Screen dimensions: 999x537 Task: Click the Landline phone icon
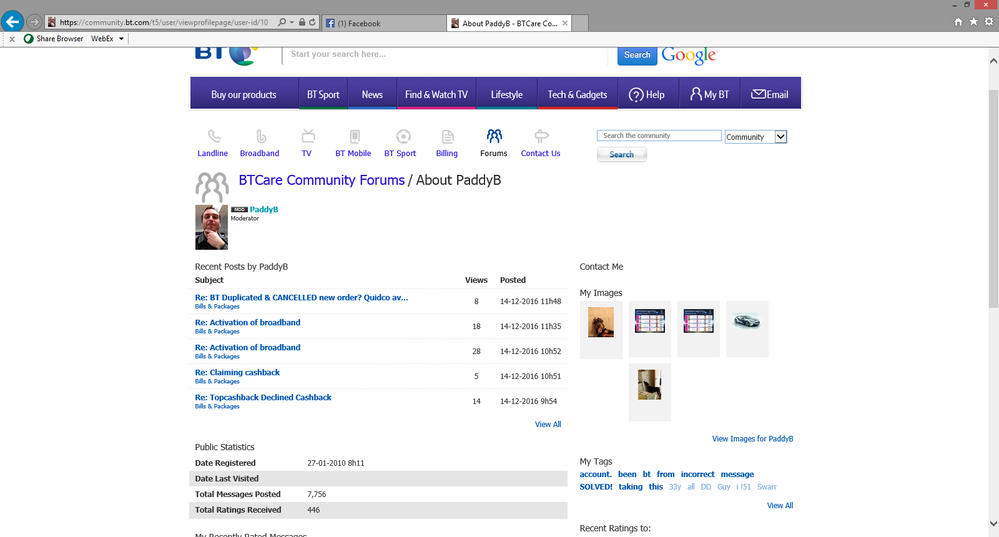tap(214, 136)
